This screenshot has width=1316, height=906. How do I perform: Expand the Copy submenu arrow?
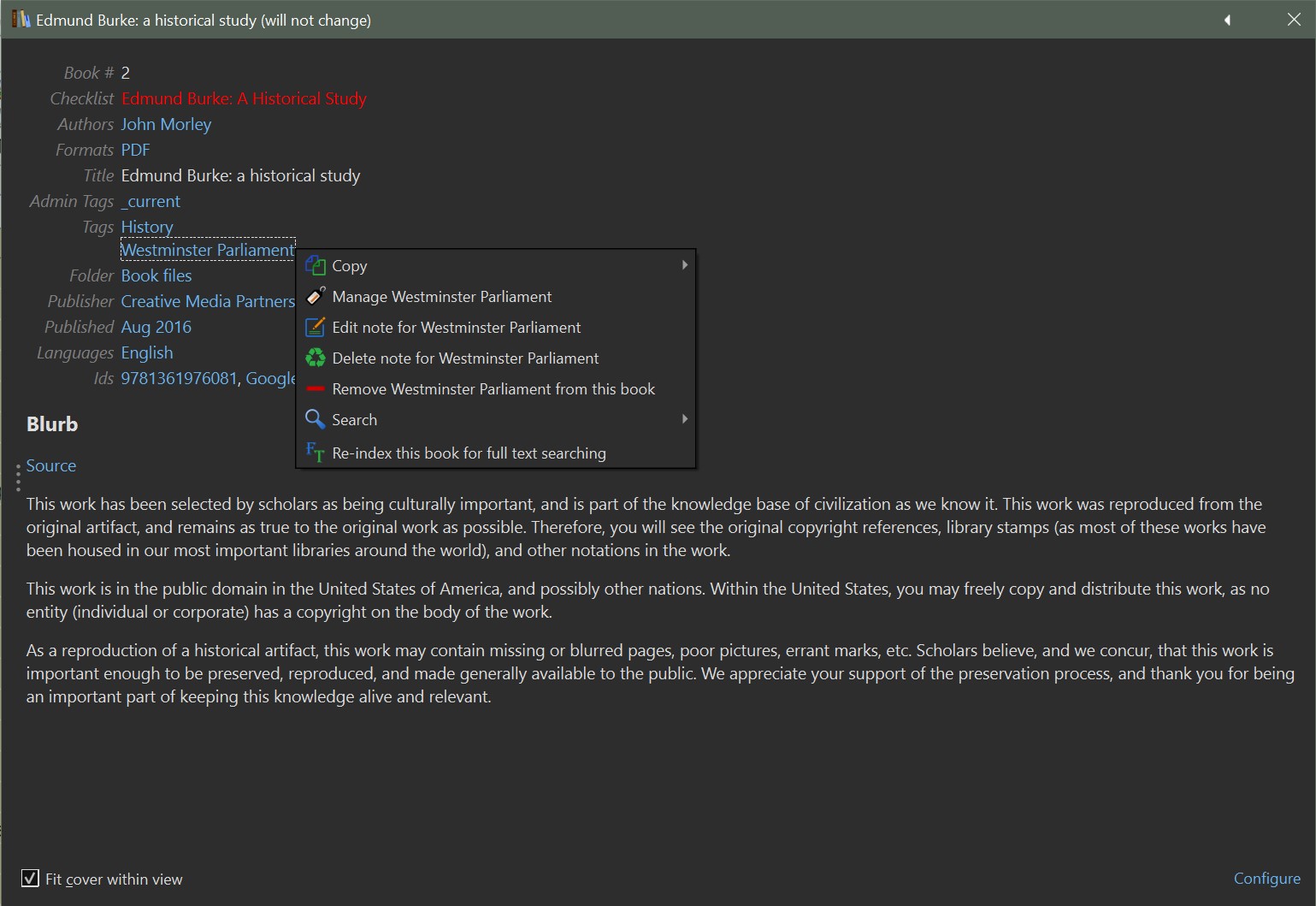tap(684, 265)
